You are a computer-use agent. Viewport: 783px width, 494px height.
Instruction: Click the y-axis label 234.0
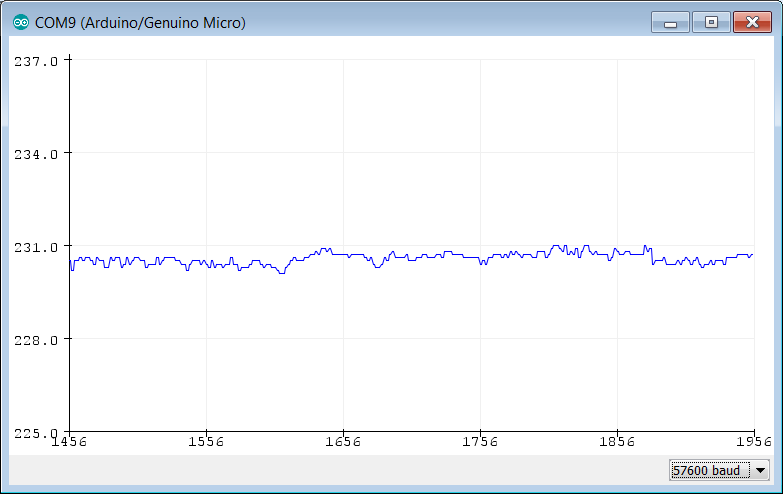35,154
